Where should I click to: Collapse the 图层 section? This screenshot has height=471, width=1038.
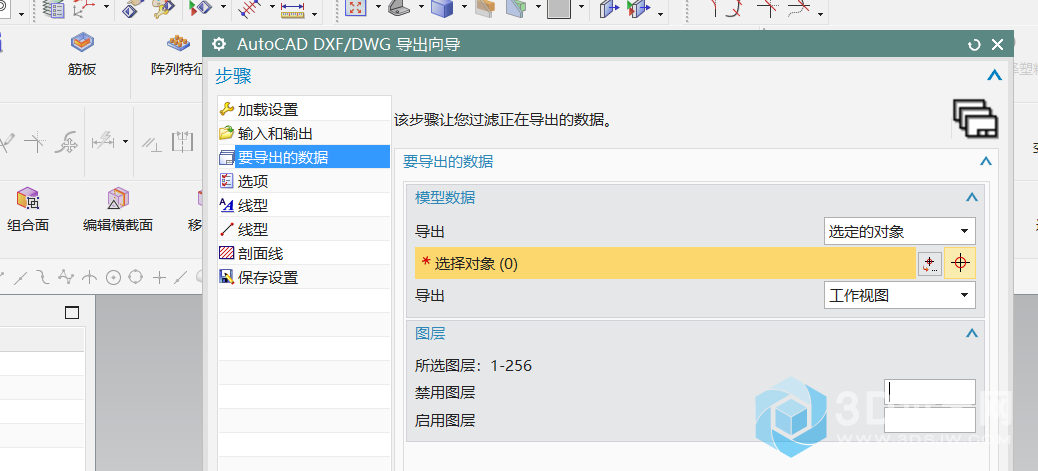972,333
